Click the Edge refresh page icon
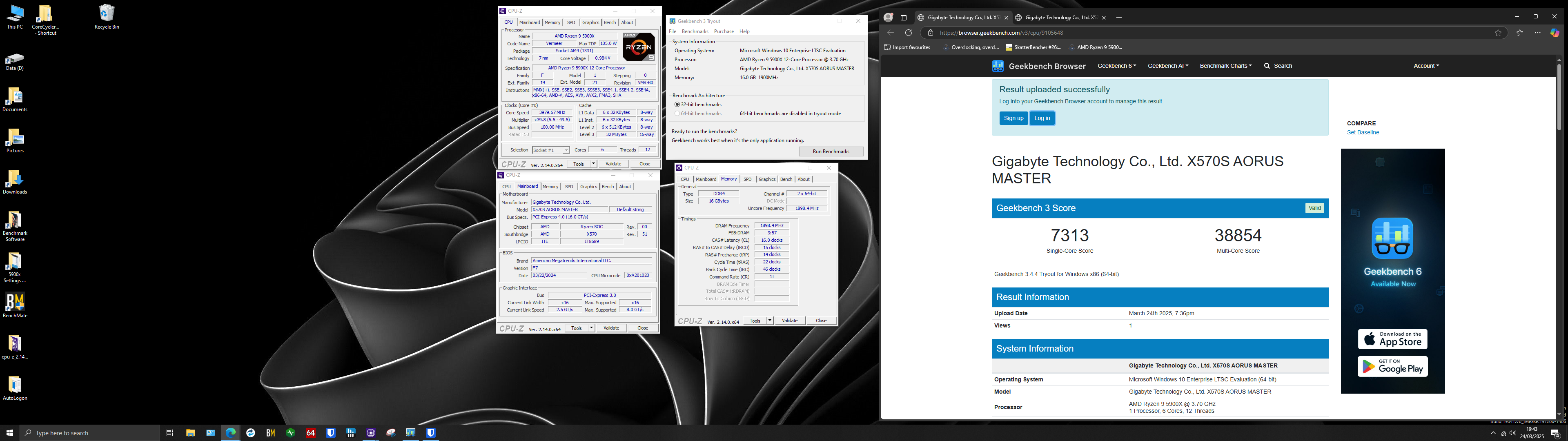 click(909, 33)
